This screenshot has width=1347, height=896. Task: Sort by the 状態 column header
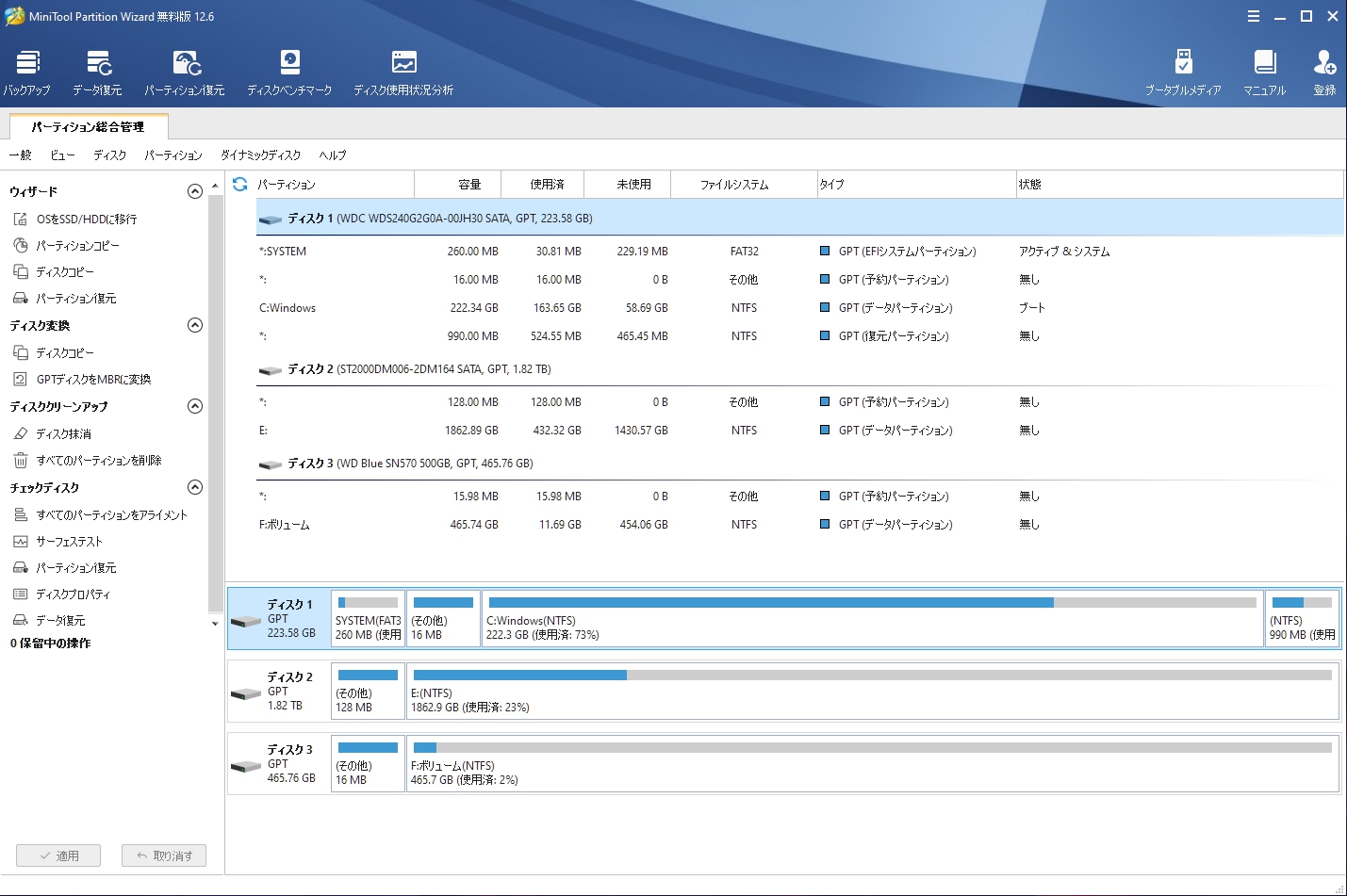[1179, 185]
